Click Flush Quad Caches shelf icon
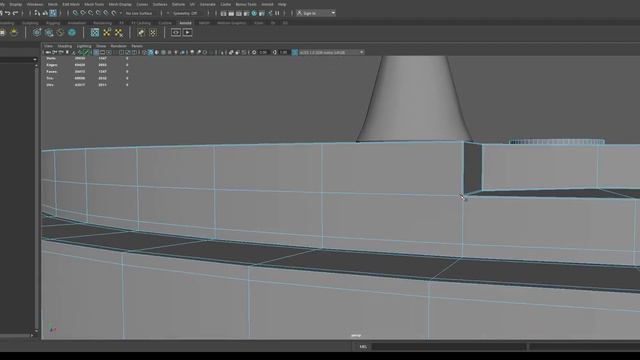 (x=60, y=32)
